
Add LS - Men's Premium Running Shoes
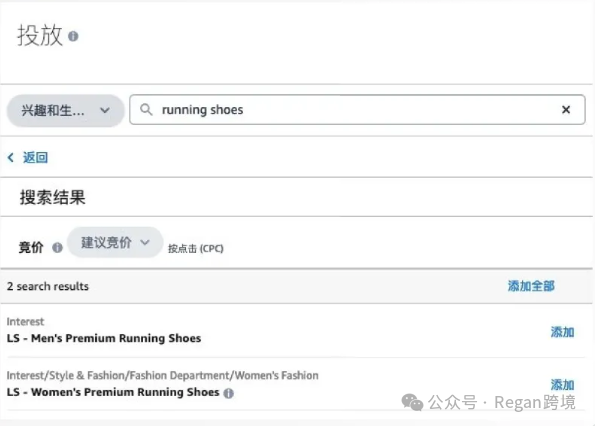point(562,332)
